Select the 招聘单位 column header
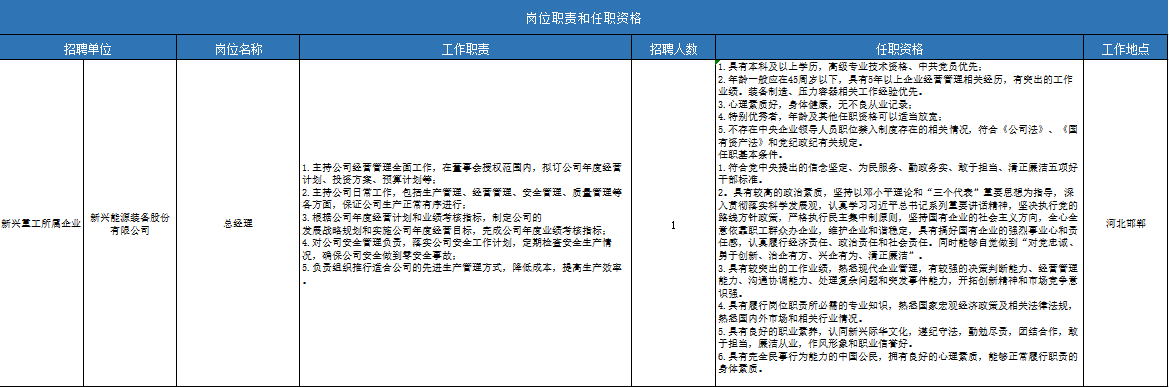Image resolution: width=1169 pixels, height=387 pixels. pos(88,49)
